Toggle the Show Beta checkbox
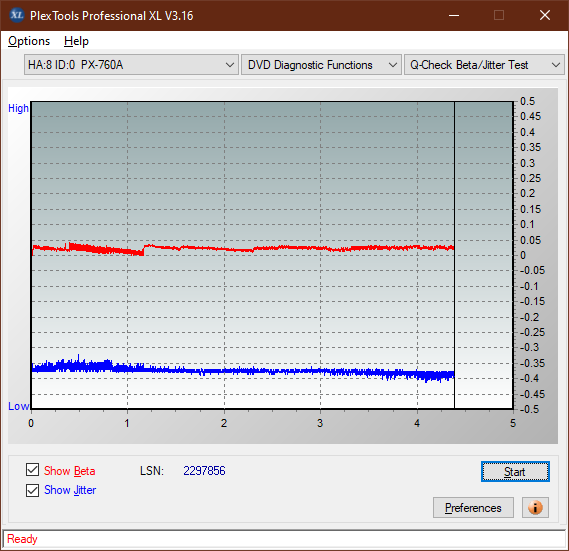 pyautogui.click(x=32, y=470)
